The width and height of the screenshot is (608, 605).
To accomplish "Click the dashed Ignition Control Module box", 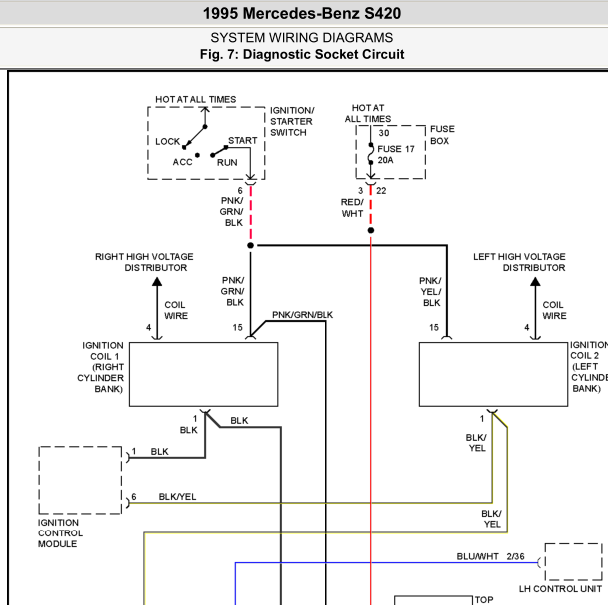I will [80, 481].
